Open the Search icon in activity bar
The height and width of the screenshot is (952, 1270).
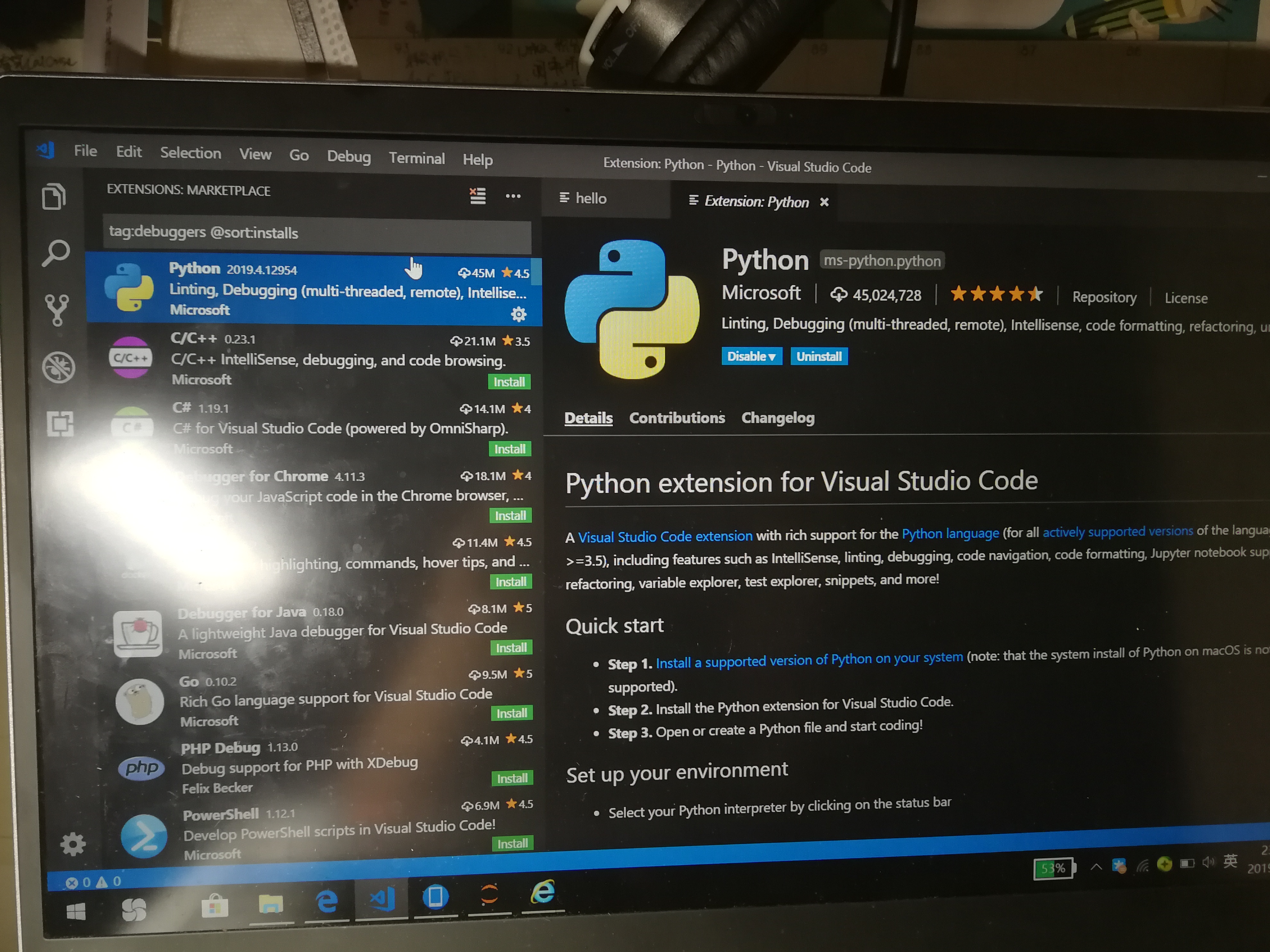56,253
